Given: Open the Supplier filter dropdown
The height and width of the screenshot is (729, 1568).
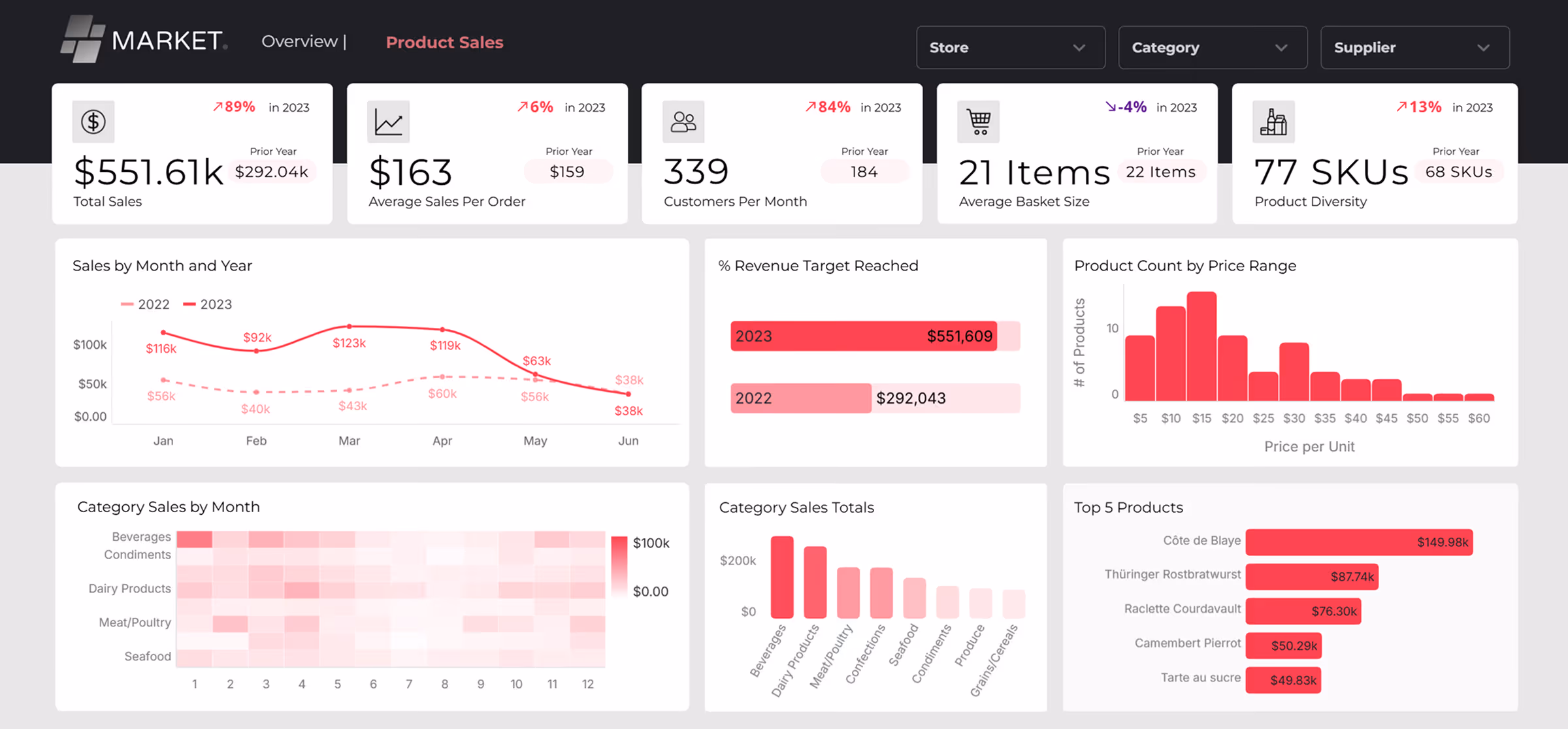Looking at the screenshot, I should click(x=1414, y=48).
